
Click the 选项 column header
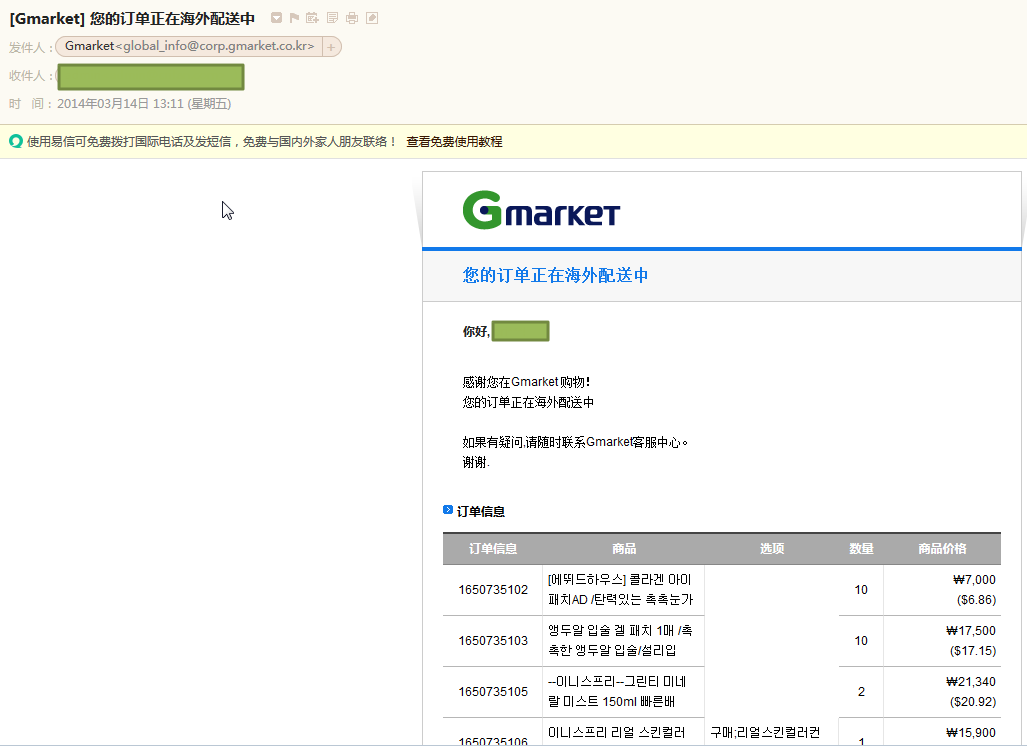772,549
